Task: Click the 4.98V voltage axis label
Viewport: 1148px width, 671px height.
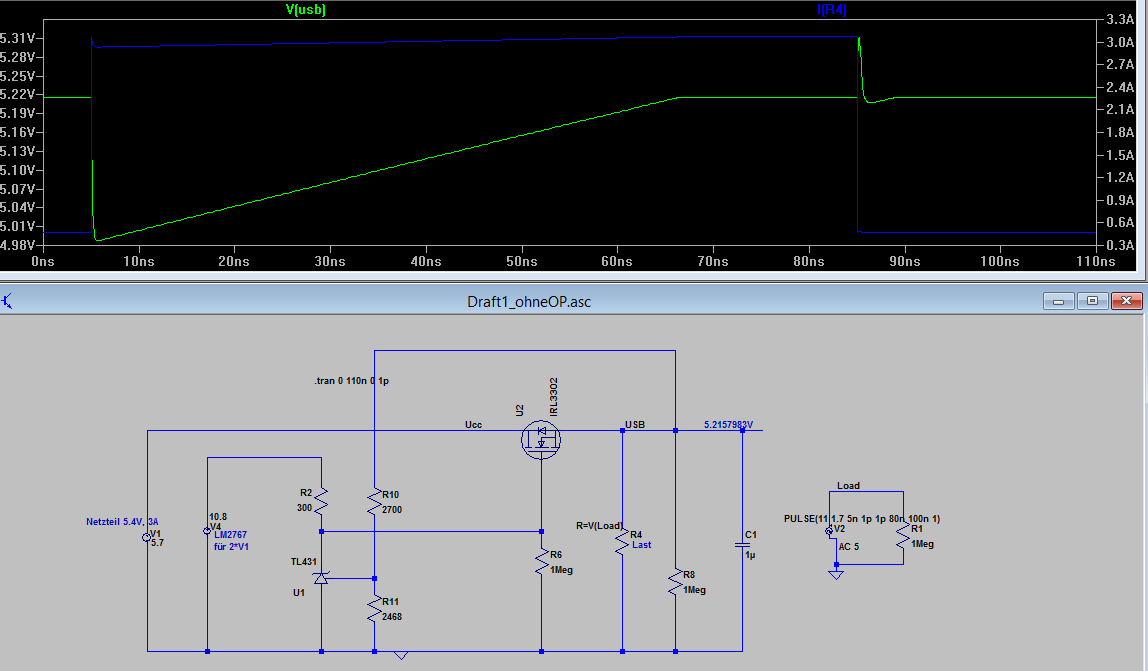Action: tap(18, 245)
